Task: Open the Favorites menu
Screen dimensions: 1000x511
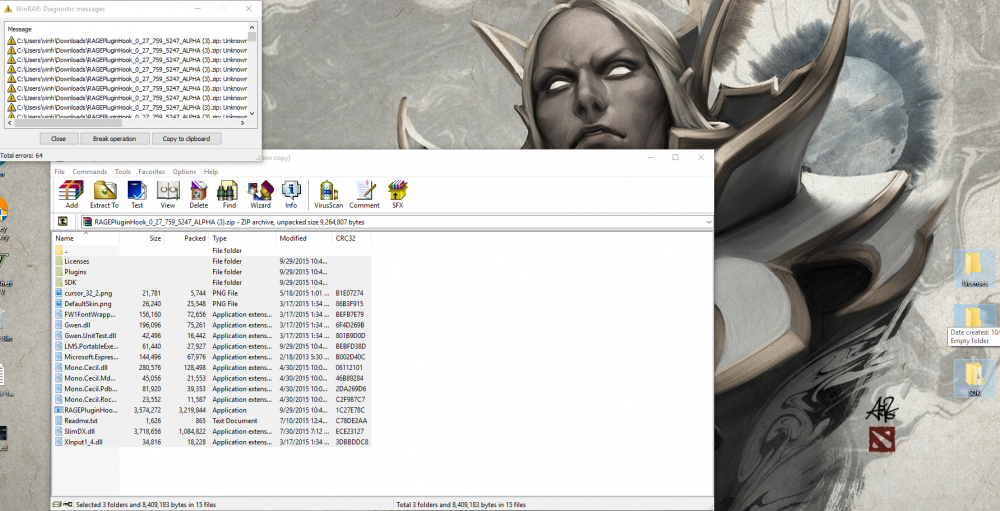Action: coord(151,172)
